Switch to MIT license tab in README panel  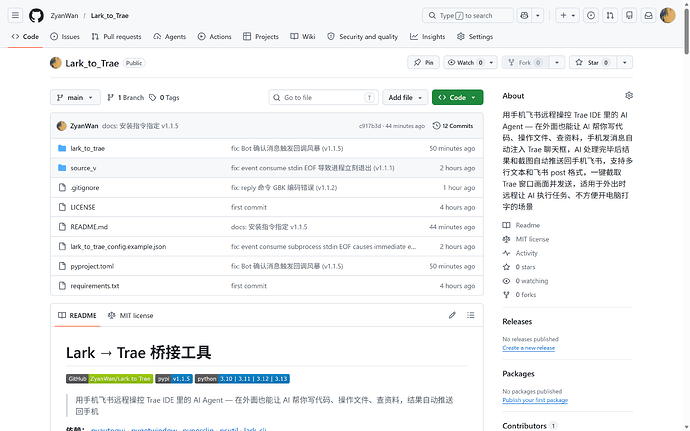tap(131, 315)
